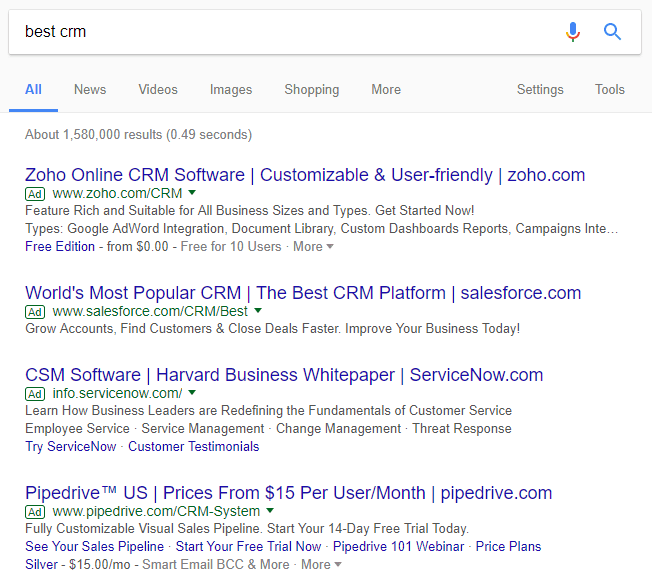Click the www.pipedrive.com/CRM-System green URL
Screen dimensions: 652x582
(x=156, y=511)
